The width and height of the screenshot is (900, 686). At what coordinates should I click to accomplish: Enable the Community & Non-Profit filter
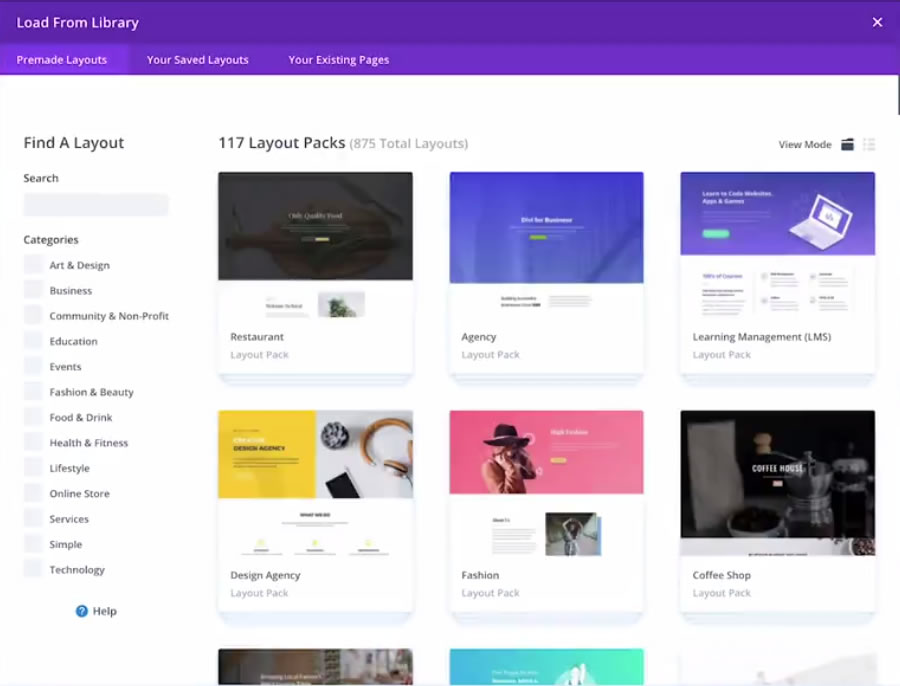pos(33,315)
